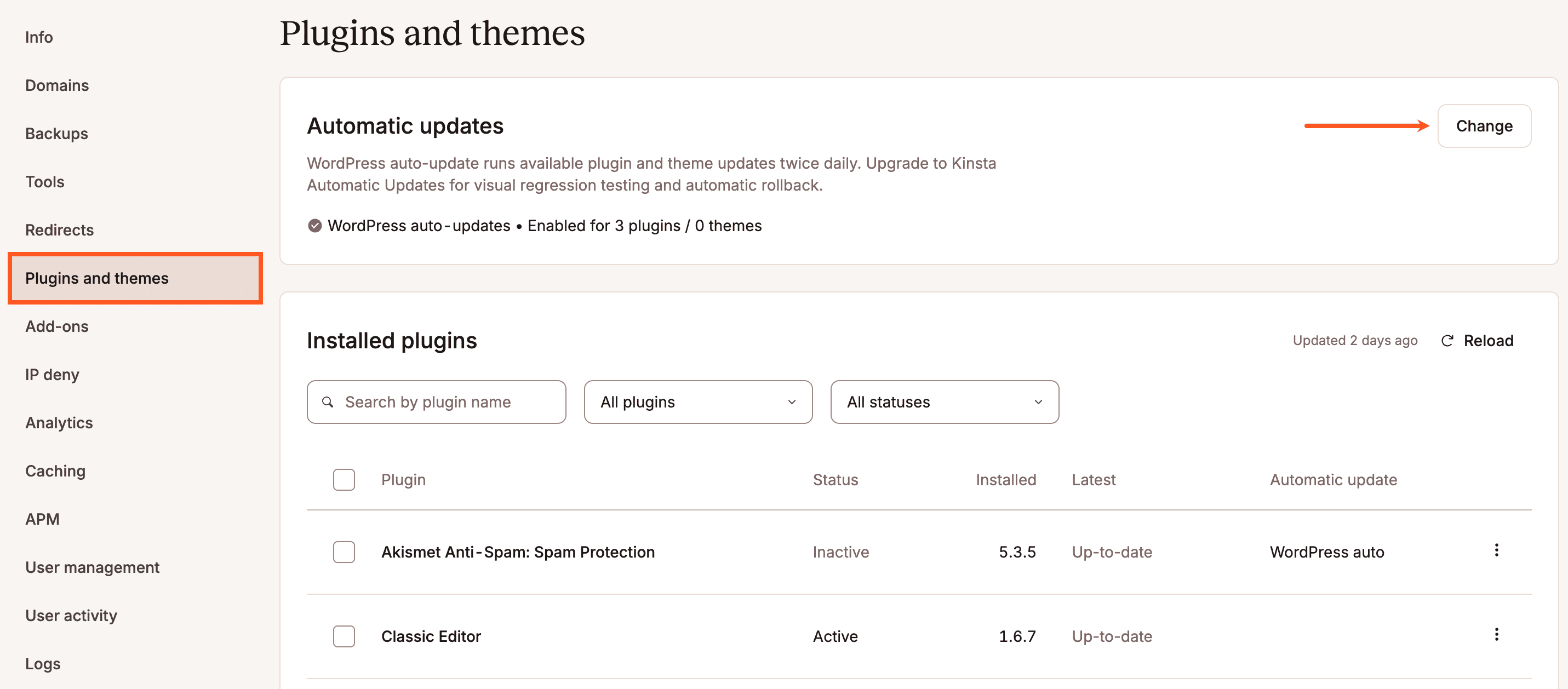The width and height of the screenshot is (1568, 689).
Task: Select Plugins and themes from sidebar menu
Action: pyautogui.click(x=98, y=278)
